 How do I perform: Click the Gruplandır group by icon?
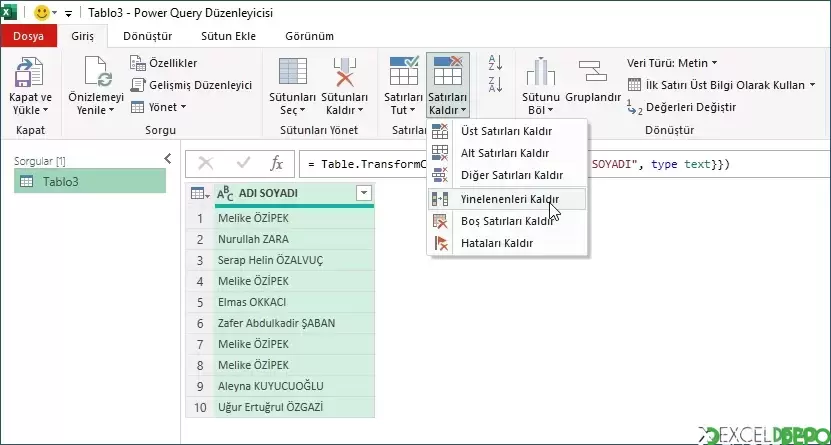point(593,70)
